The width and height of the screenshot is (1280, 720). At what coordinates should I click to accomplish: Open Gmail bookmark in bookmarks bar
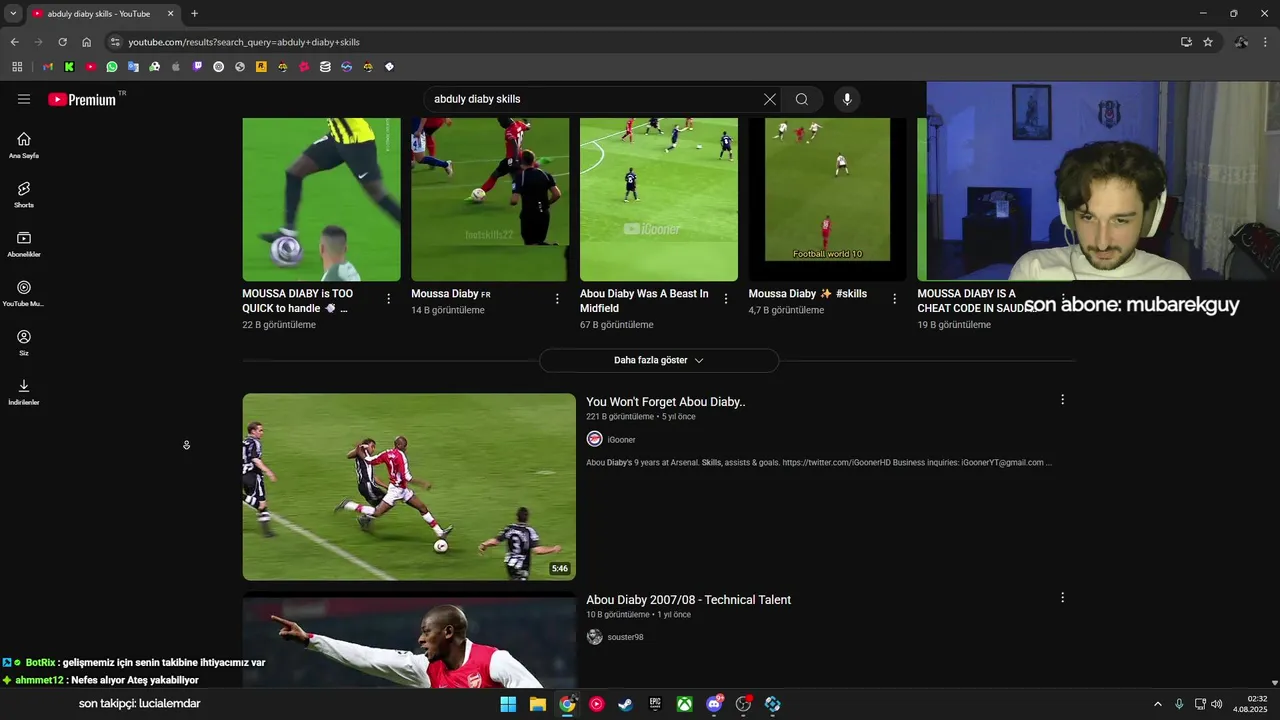click(48, 67)
